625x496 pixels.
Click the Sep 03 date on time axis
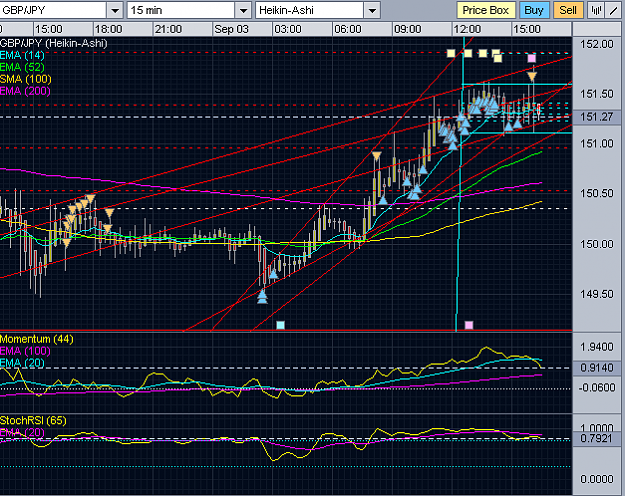coord(231,30)
